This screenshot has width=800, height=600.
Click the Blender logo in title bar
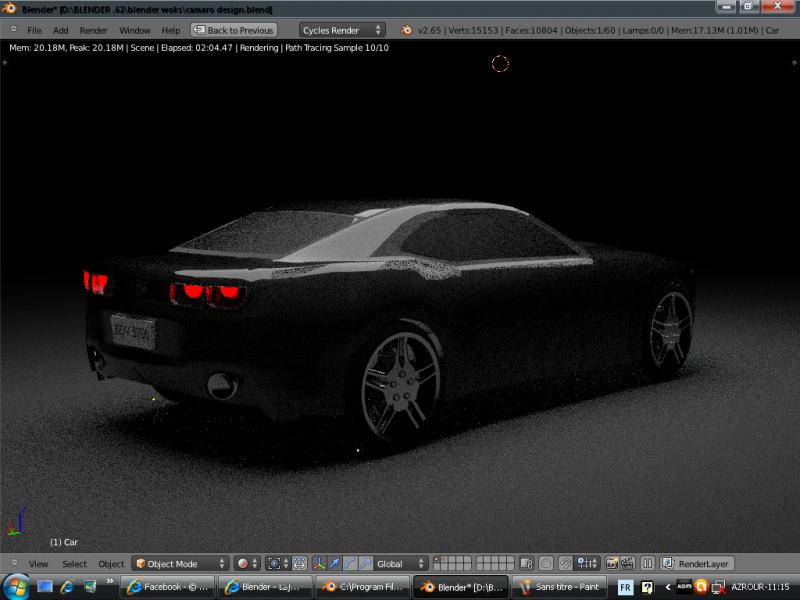tap(9, 9)
